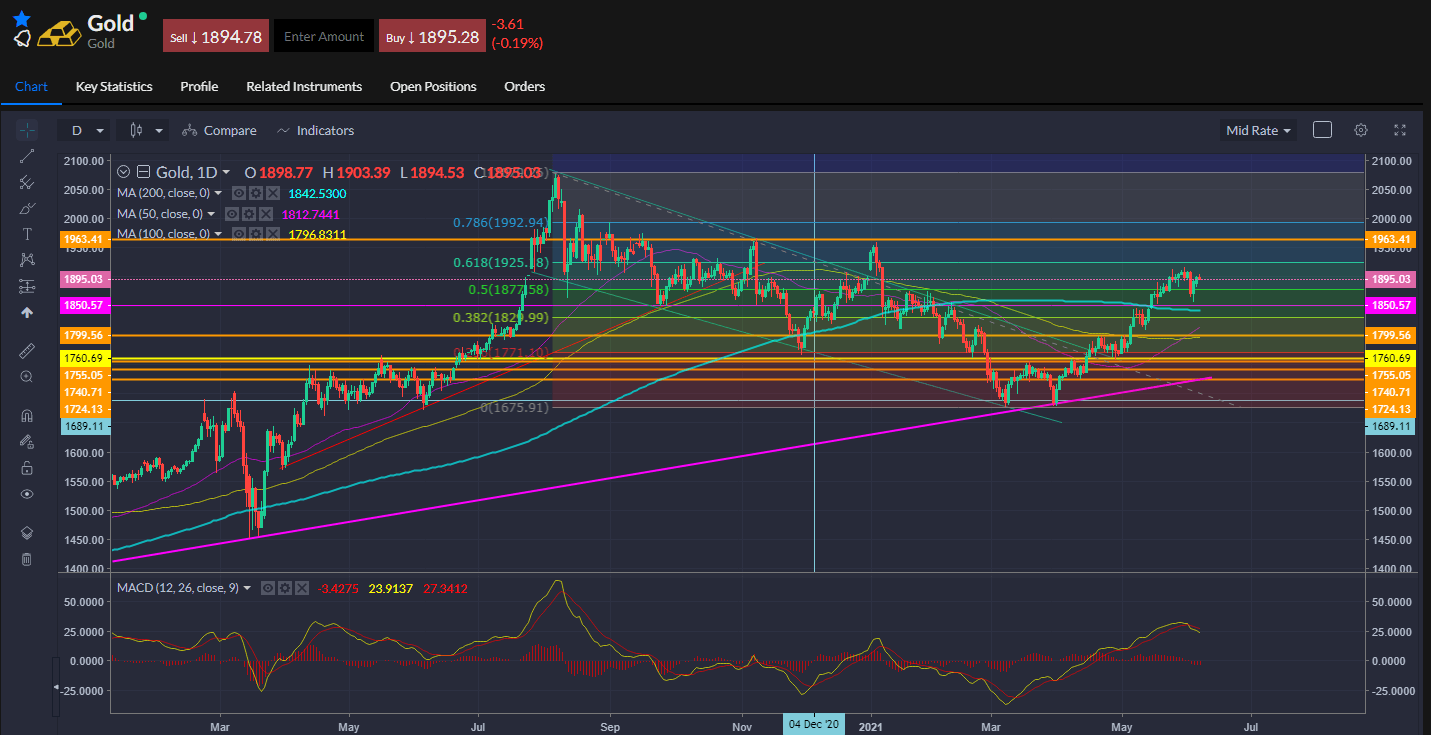This screenshot has height=735, width=1431.
Task: Toggle visibility of MA 100 indicator
Action: [238, 234]
